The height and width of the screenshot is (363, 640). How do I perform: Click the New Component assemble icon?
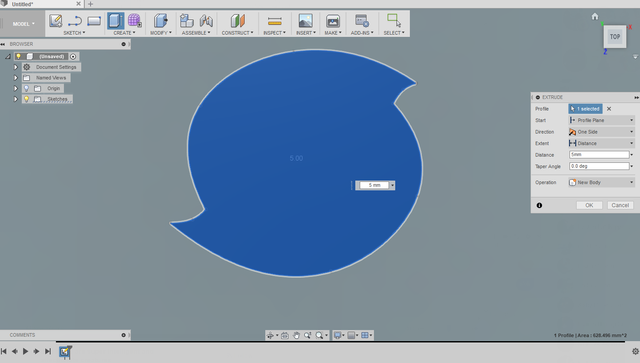(187, 20)
